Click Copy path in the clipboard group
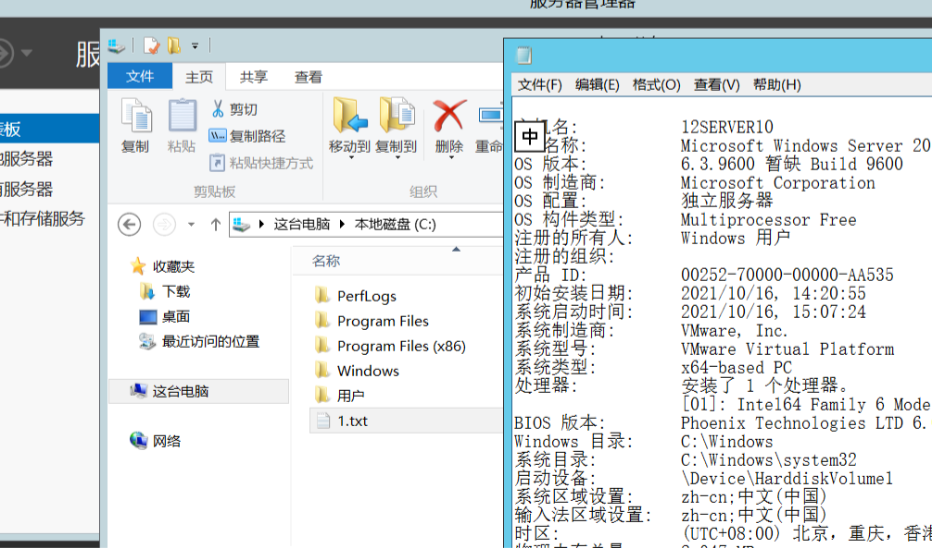Screen dimensions: 950x551 [247, 136]
